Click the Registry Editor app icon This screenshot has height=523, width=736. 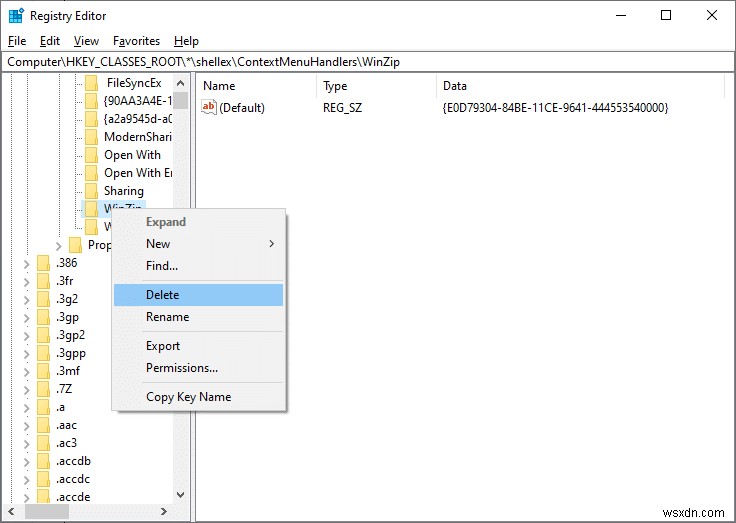tap(16, 15)
